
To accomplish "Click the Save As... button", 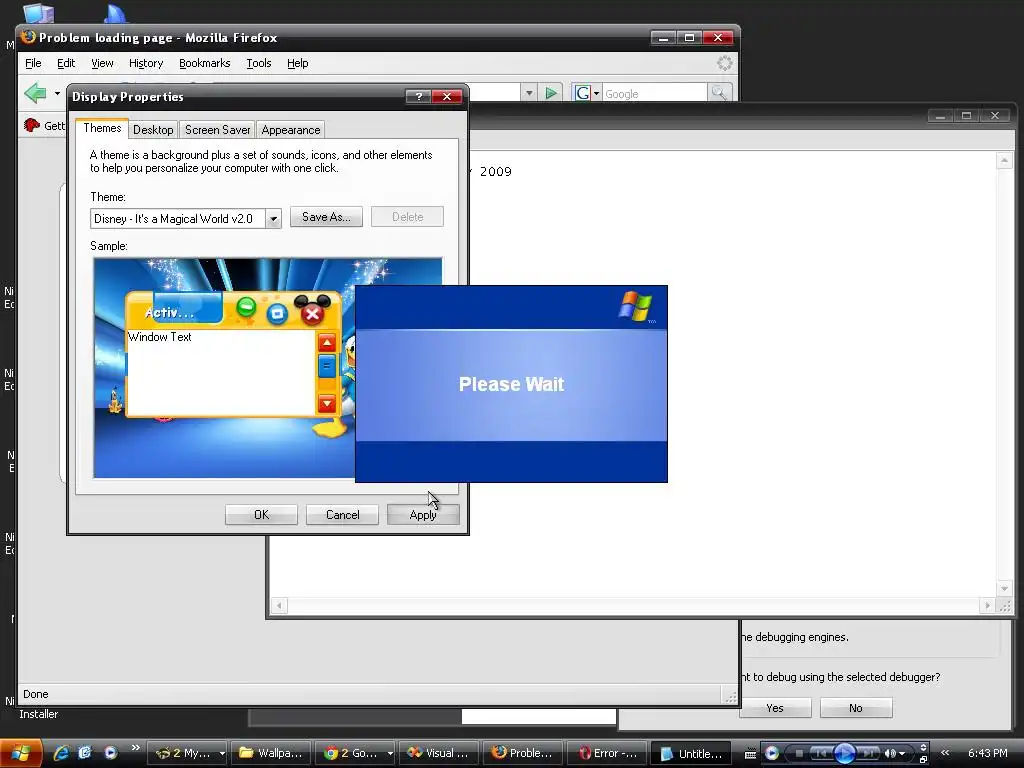I will [x=326, y=217].
